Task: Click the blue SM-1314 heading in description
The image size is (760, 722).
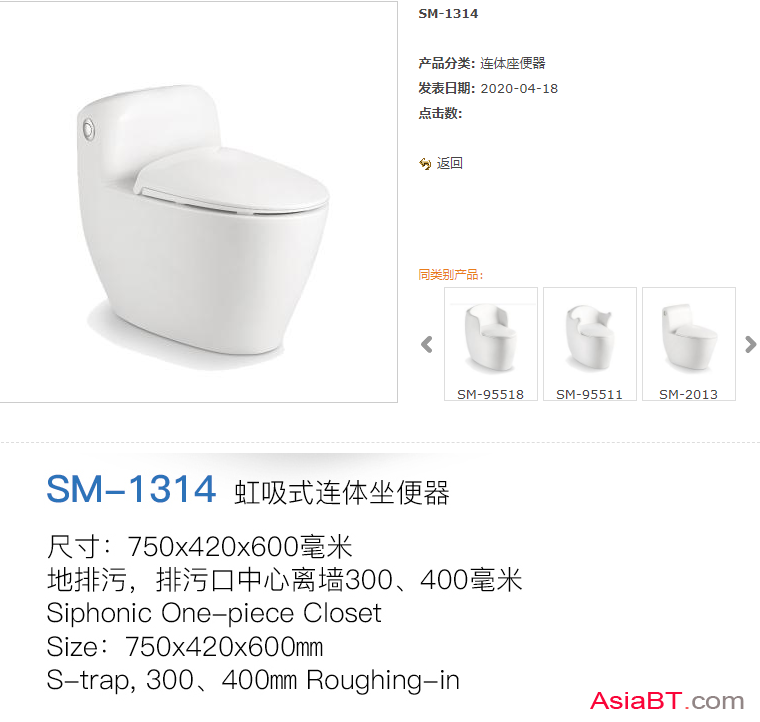Action: point(131,489)
